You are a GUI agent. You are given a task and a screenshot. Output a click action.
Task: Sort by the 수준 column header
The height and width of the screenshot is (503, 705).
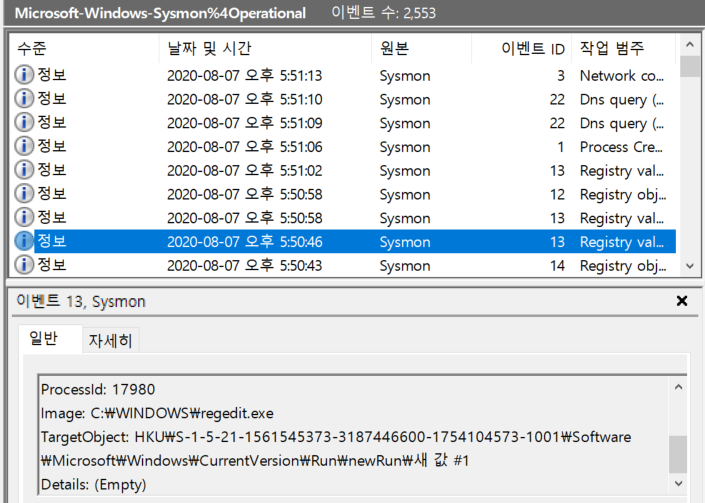pyautogui.click(x=84, y=48)
